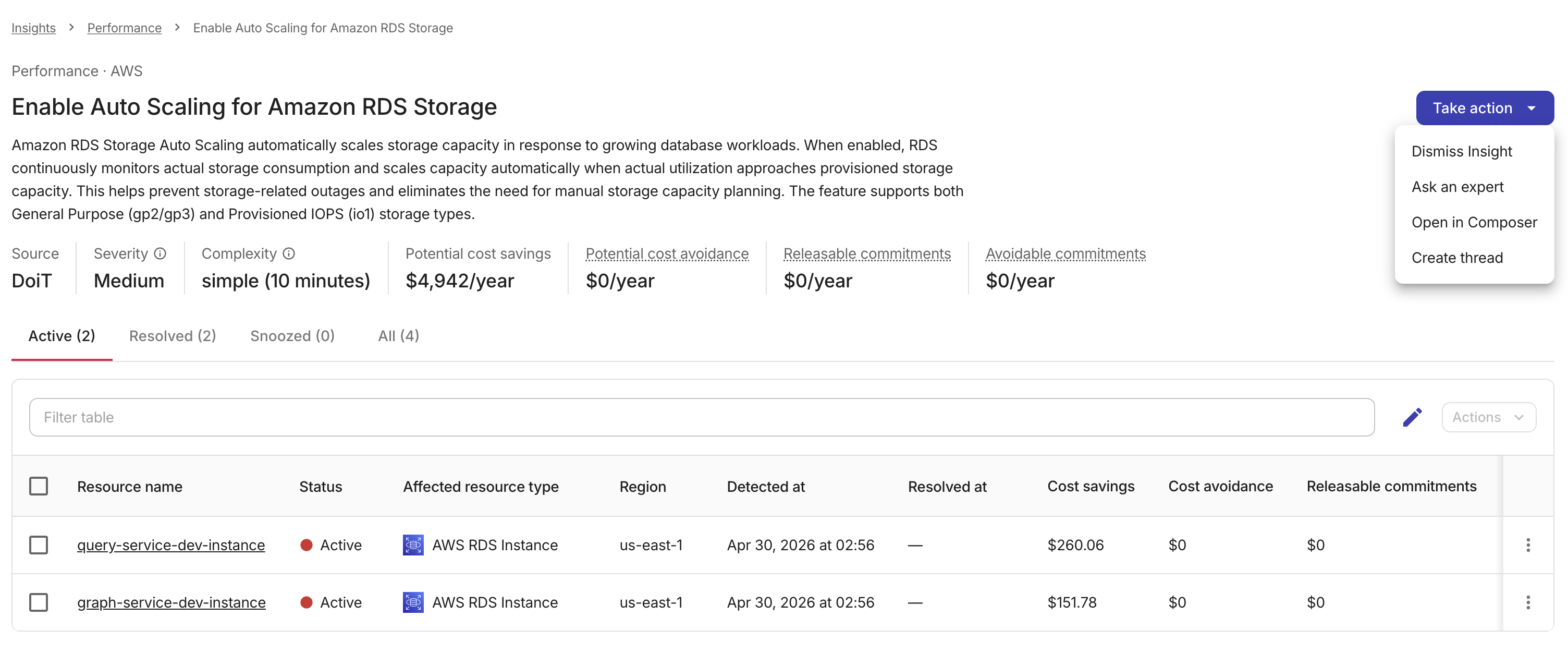This screenshot has height=653, width=1568.
Task: Open kebab menu for graph-service-dev-instance row
Action: tap(1528, 602)
